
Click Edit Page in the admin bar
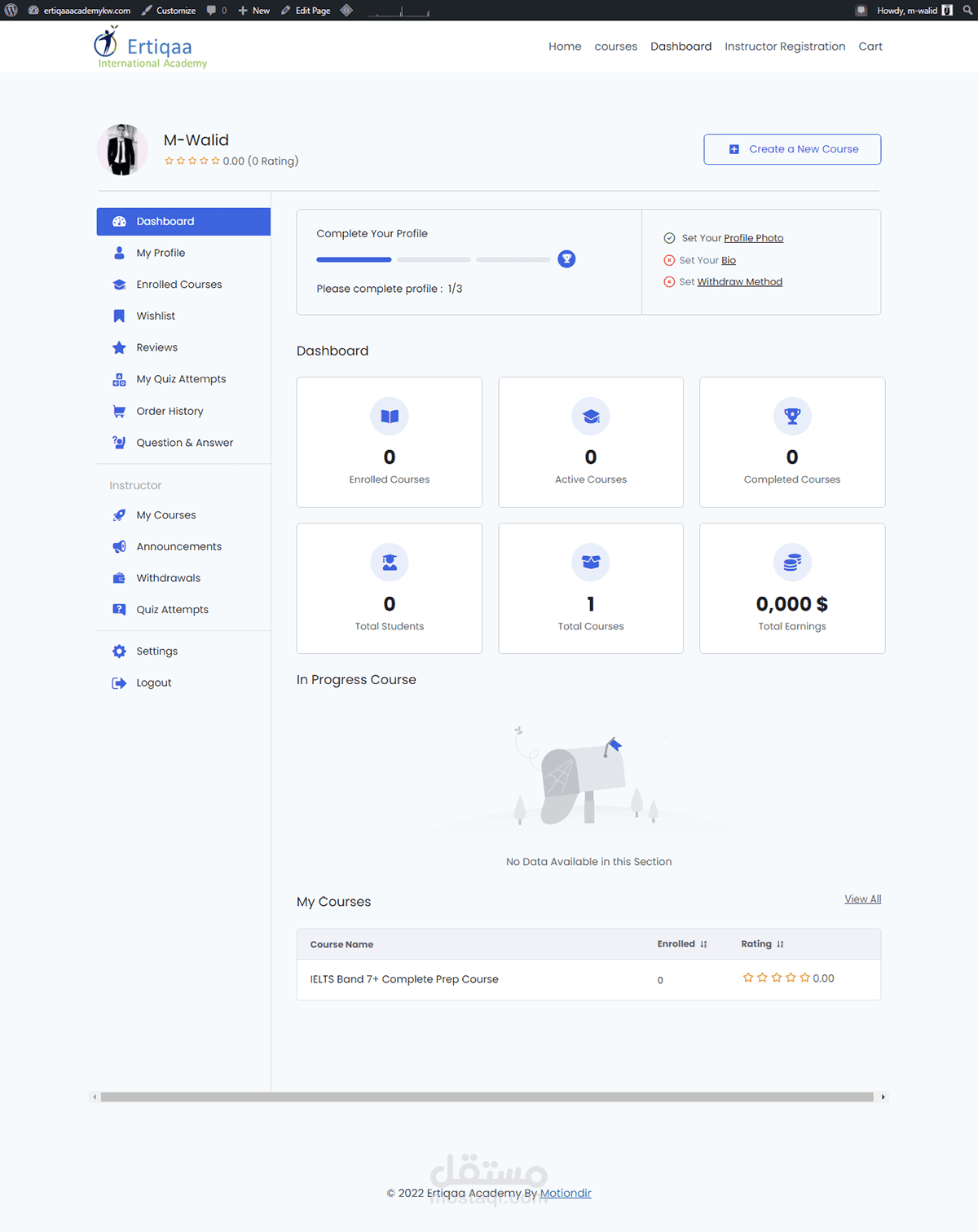tap(306, 11)
